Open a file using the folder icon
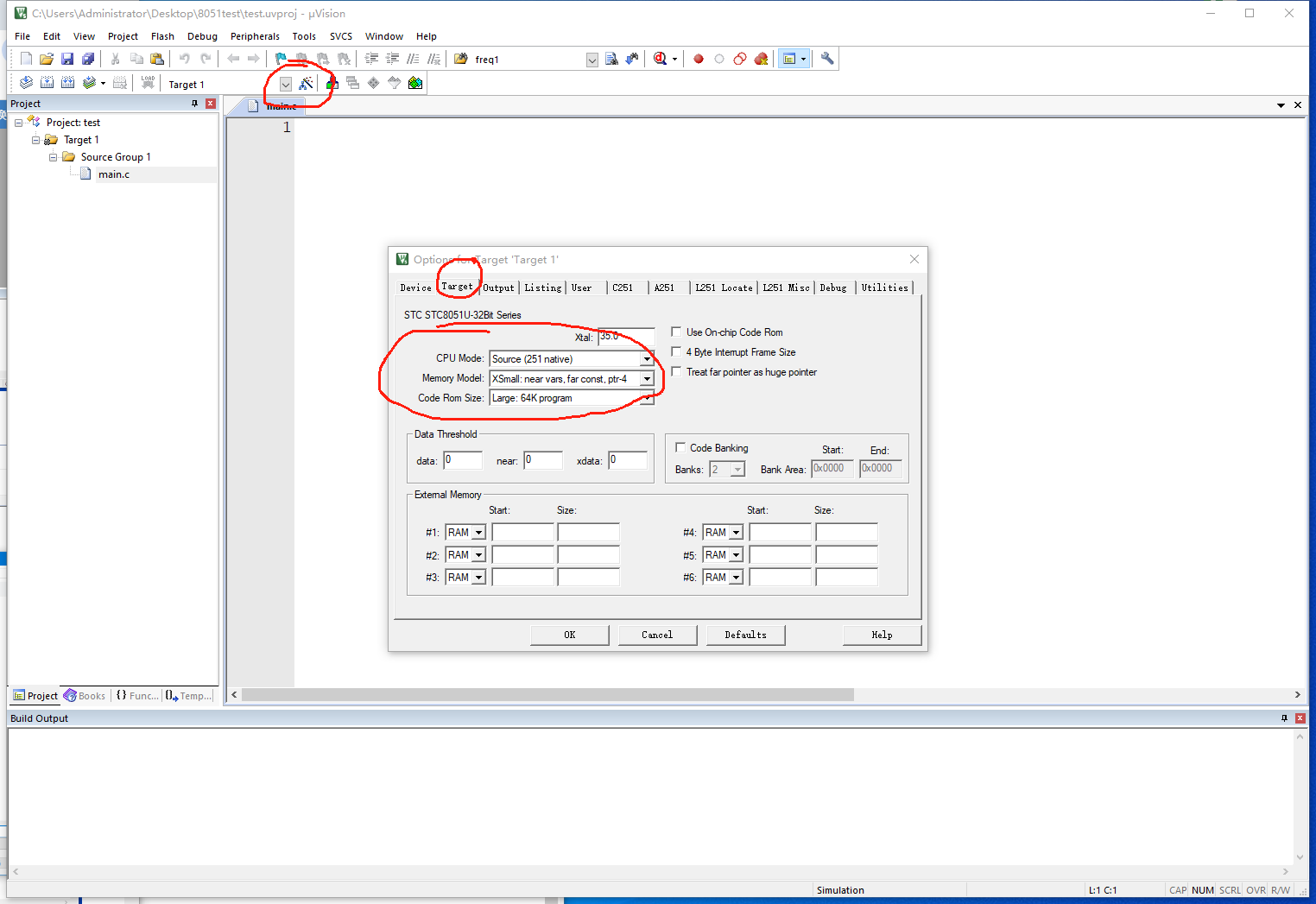 click(47, 59)
